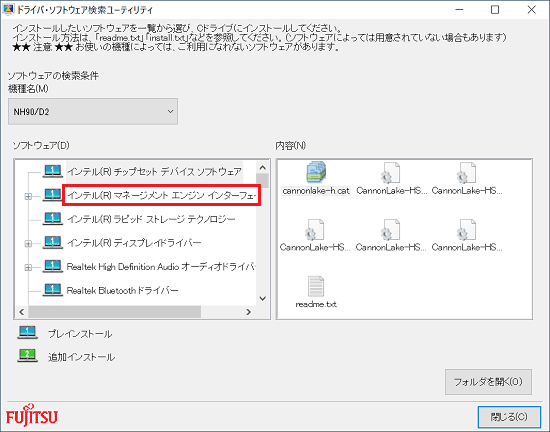The height and width of the screenshot is (432, 550).
Task: Select the middle CannonLake-HS file in the top row
Action: [x=391, y=173]
